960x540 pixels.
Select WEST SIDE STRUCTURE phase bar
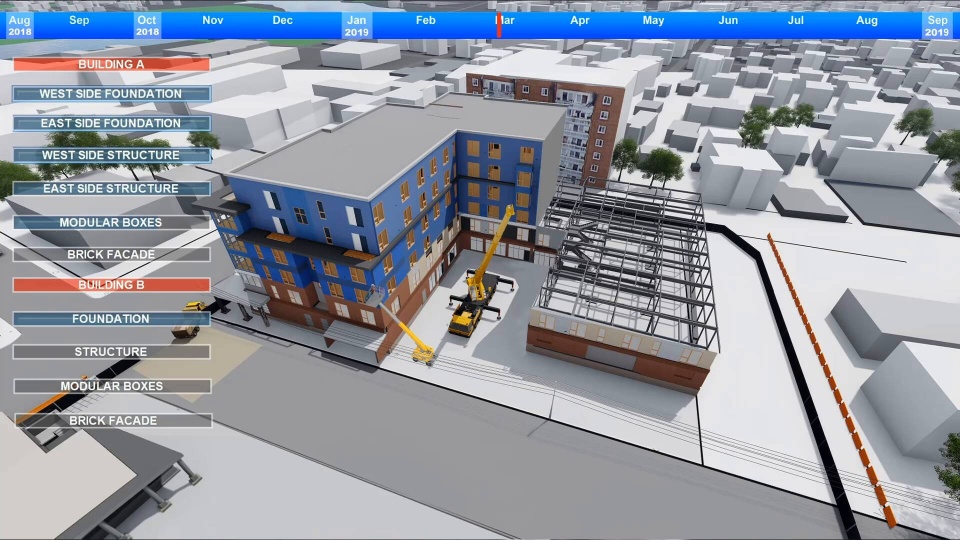pos(111,155)
